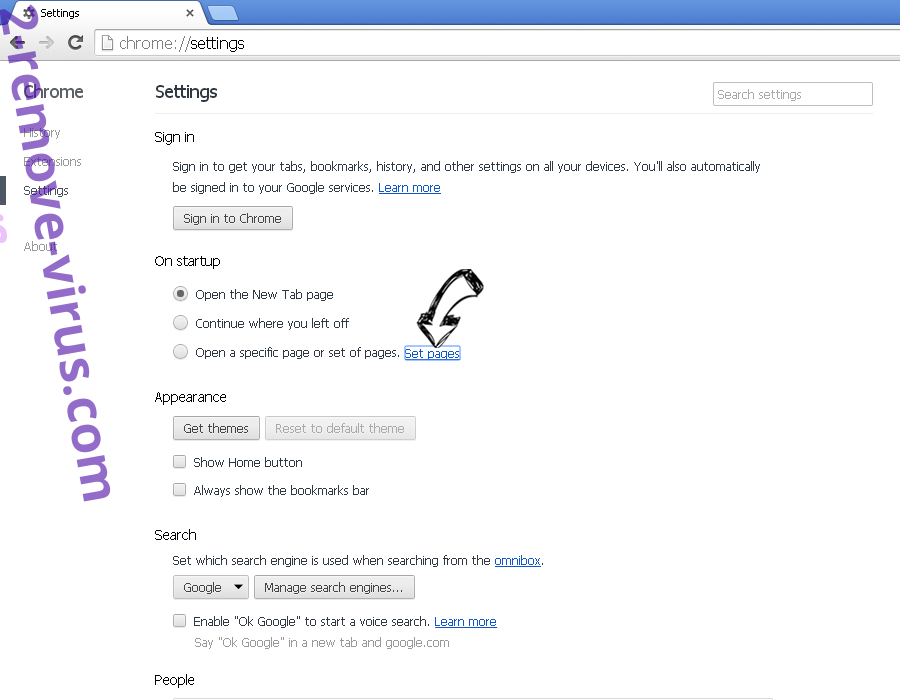Click the Set pages link
Viewport: 900px width, 700px height.
432,353
